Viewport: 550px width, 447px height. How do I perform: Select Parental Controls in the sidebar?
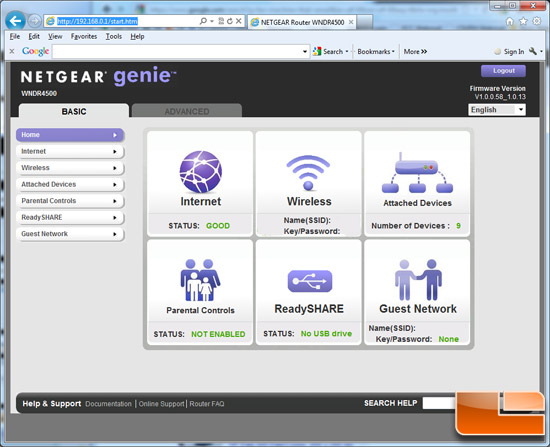point(70,201)
